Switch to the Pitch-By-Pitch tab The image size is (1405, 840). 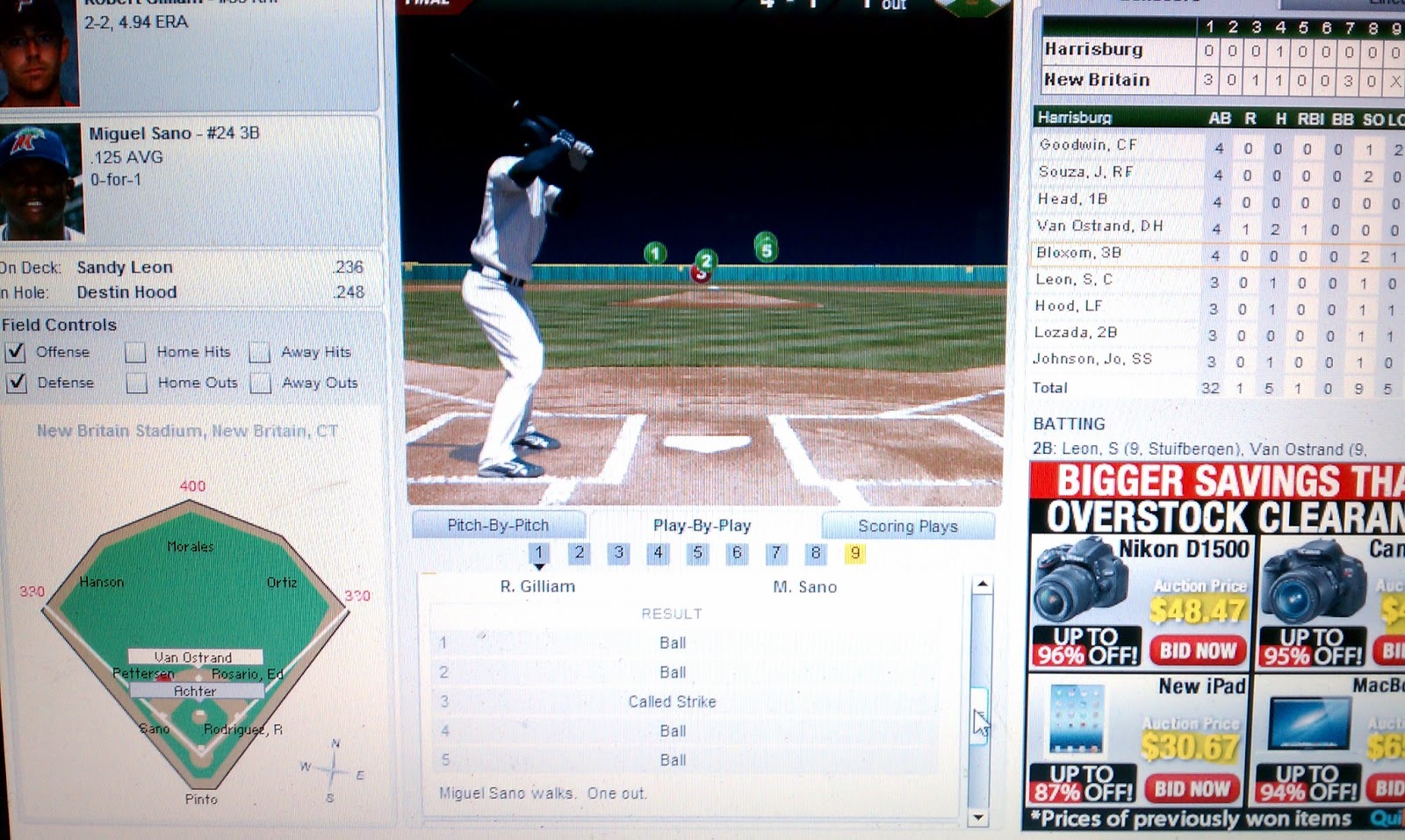pyautogui.click(x=498, y=525)
